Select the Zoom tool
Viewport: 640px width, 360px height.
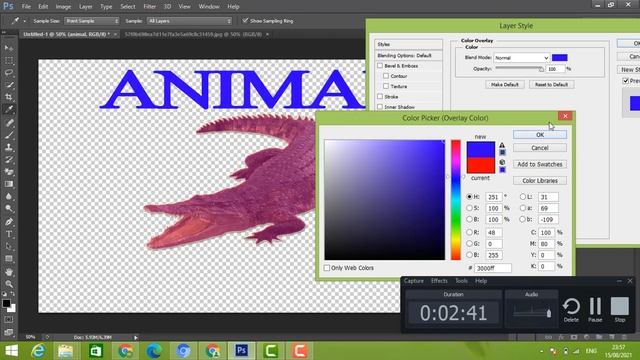click(9, 284)
